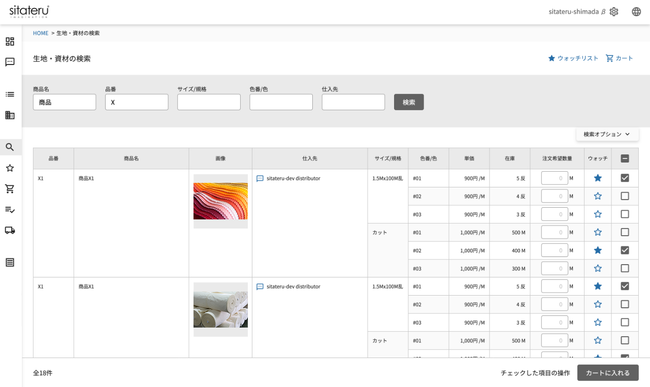
Task: Check the white rolls 500 M row checkbox
Action: 625,340
